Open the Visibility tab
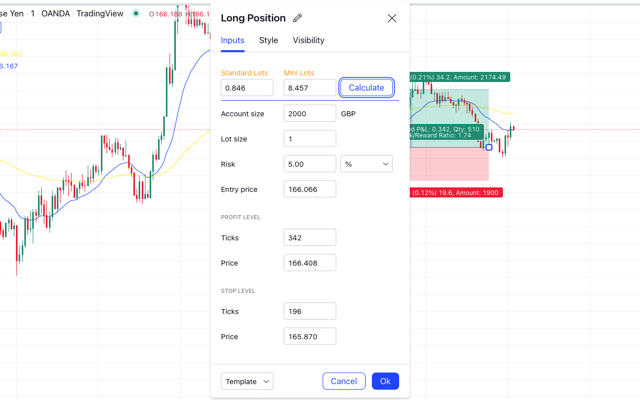 pos(308,40)
